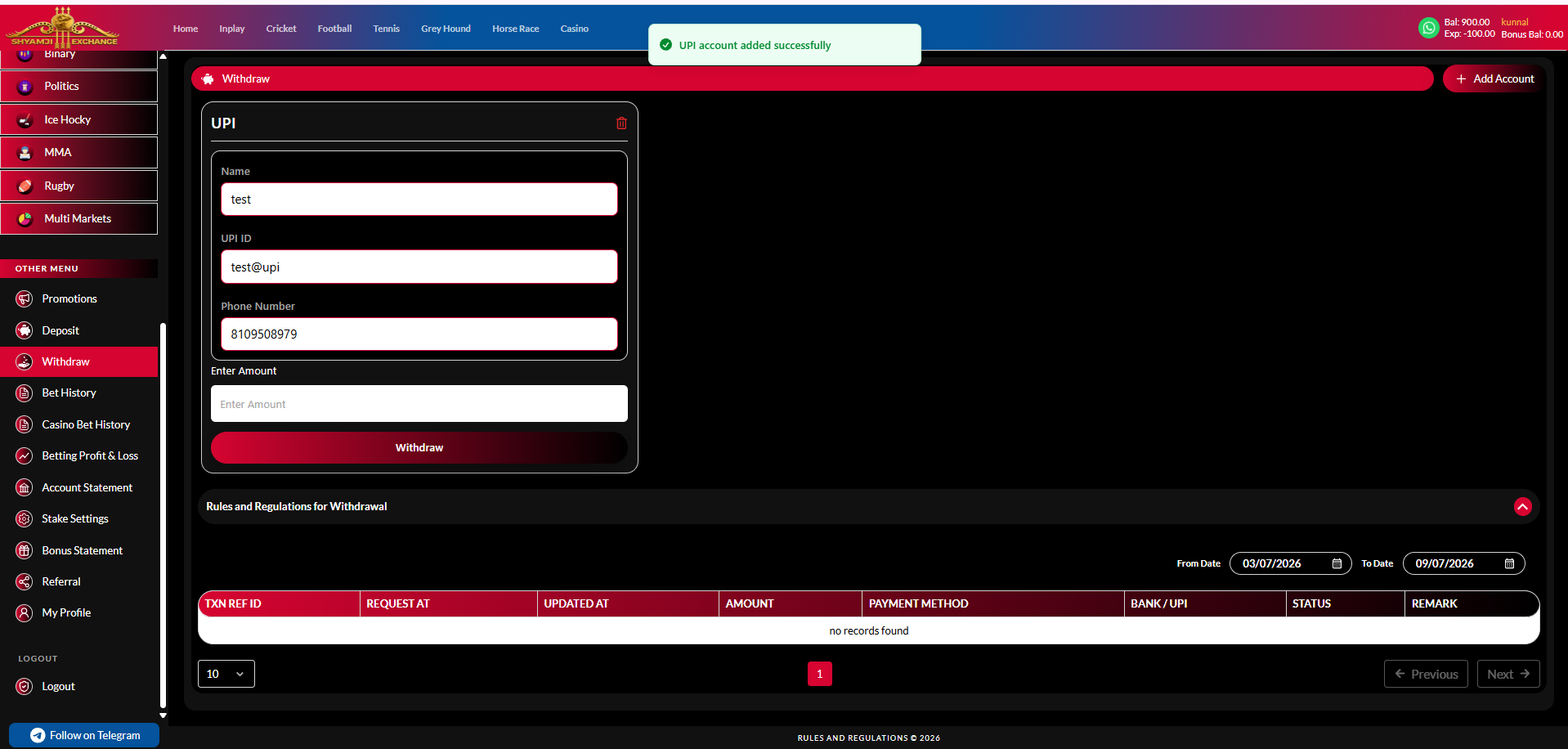Click the UPI ID field containing test@upi
1568x749 pixels.
419,267
